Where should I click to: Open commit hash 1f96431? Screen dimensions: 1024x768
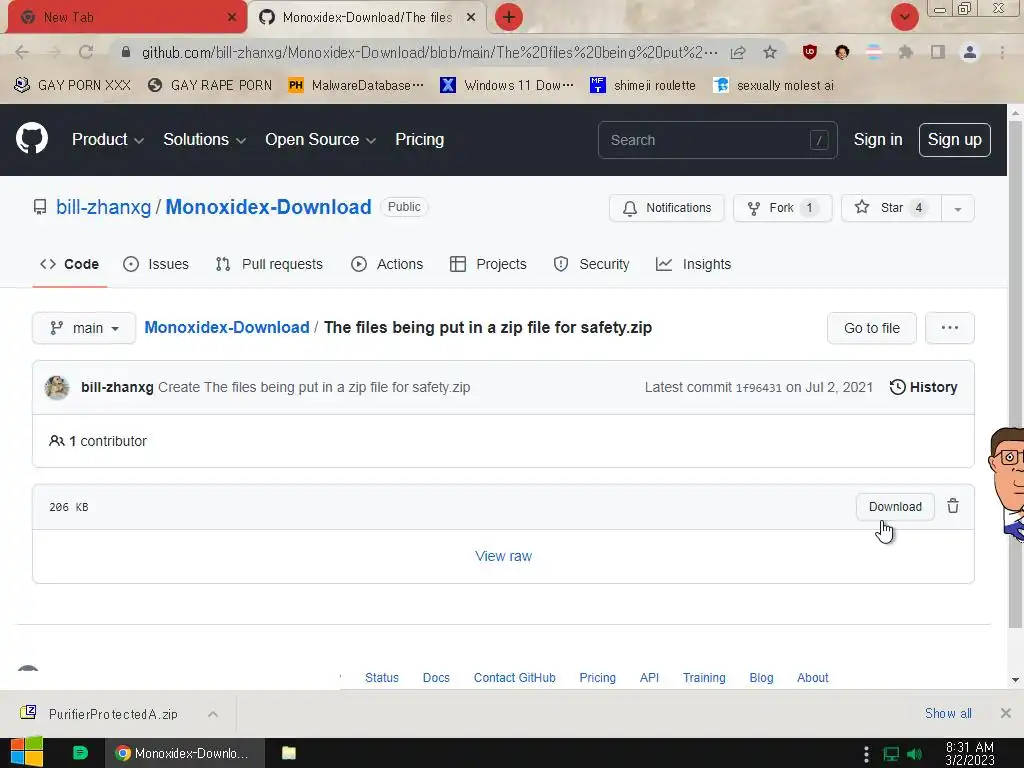[x=758, y=388]
